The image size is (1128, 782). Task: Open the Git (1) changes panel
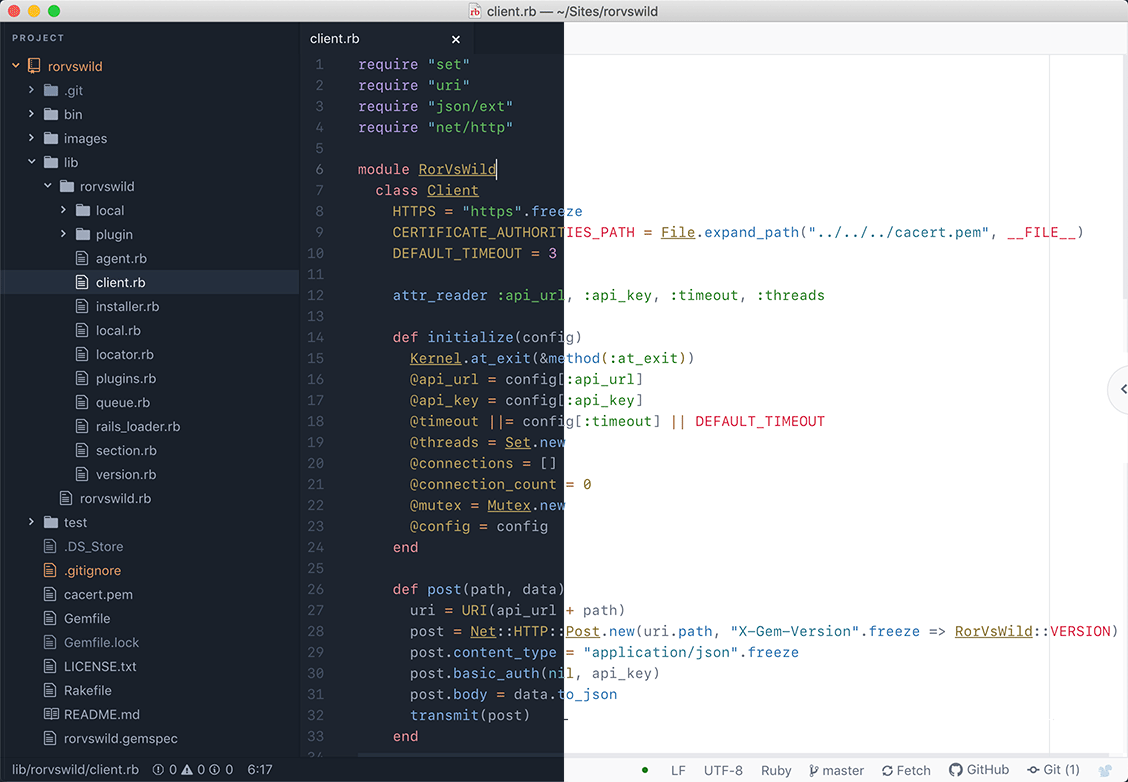point(1053,770)
